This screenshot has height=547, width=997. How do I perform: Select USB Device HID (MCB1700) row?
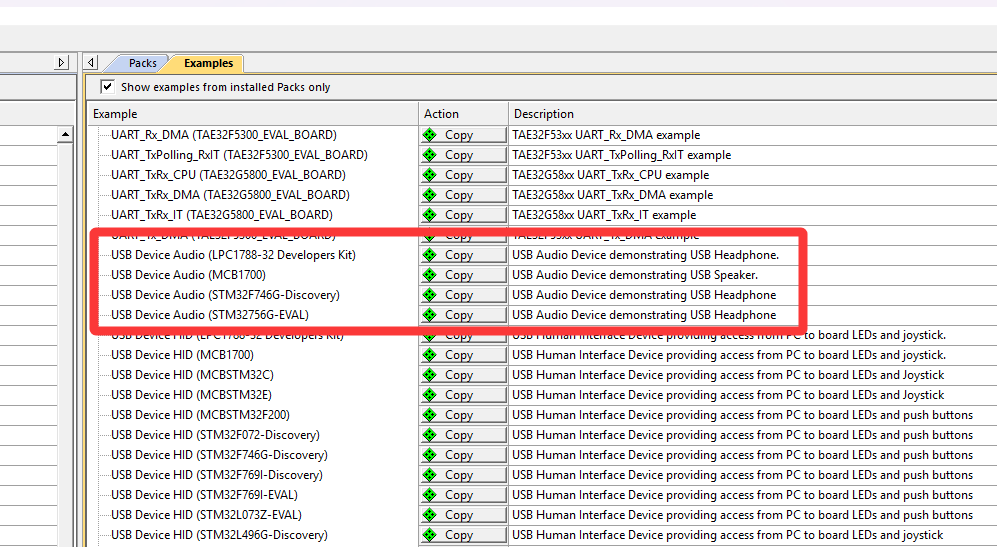pos(182,355)
